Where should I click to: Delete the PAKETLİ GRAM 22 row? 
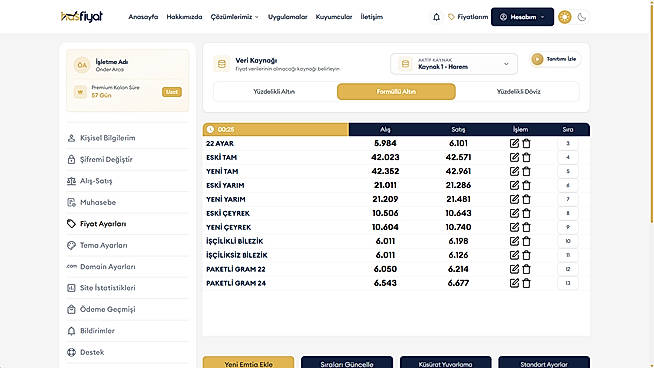coord(526,269)
